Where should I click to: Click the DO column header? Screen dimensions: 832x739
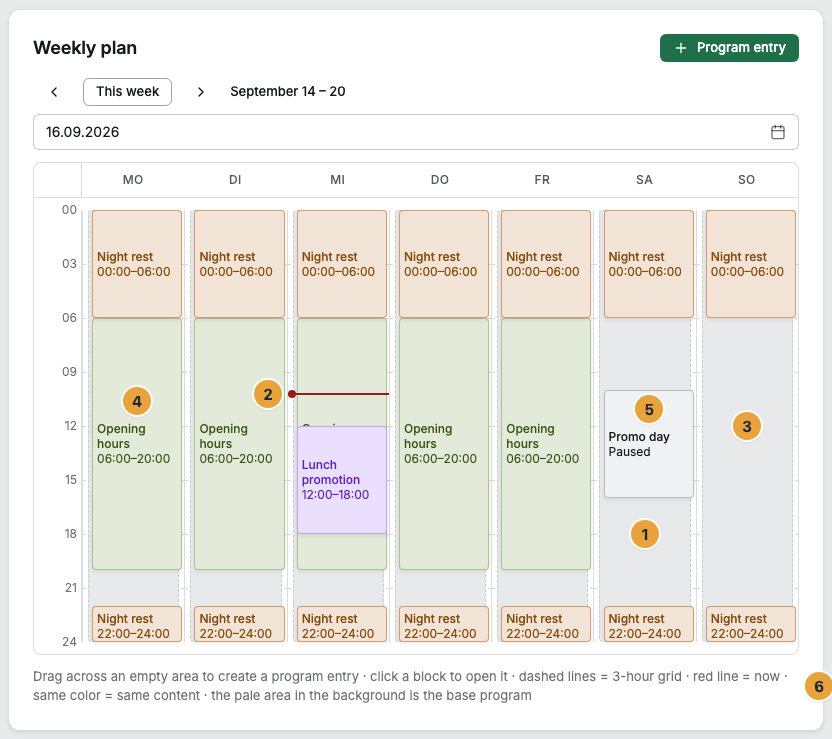(440, 180)
